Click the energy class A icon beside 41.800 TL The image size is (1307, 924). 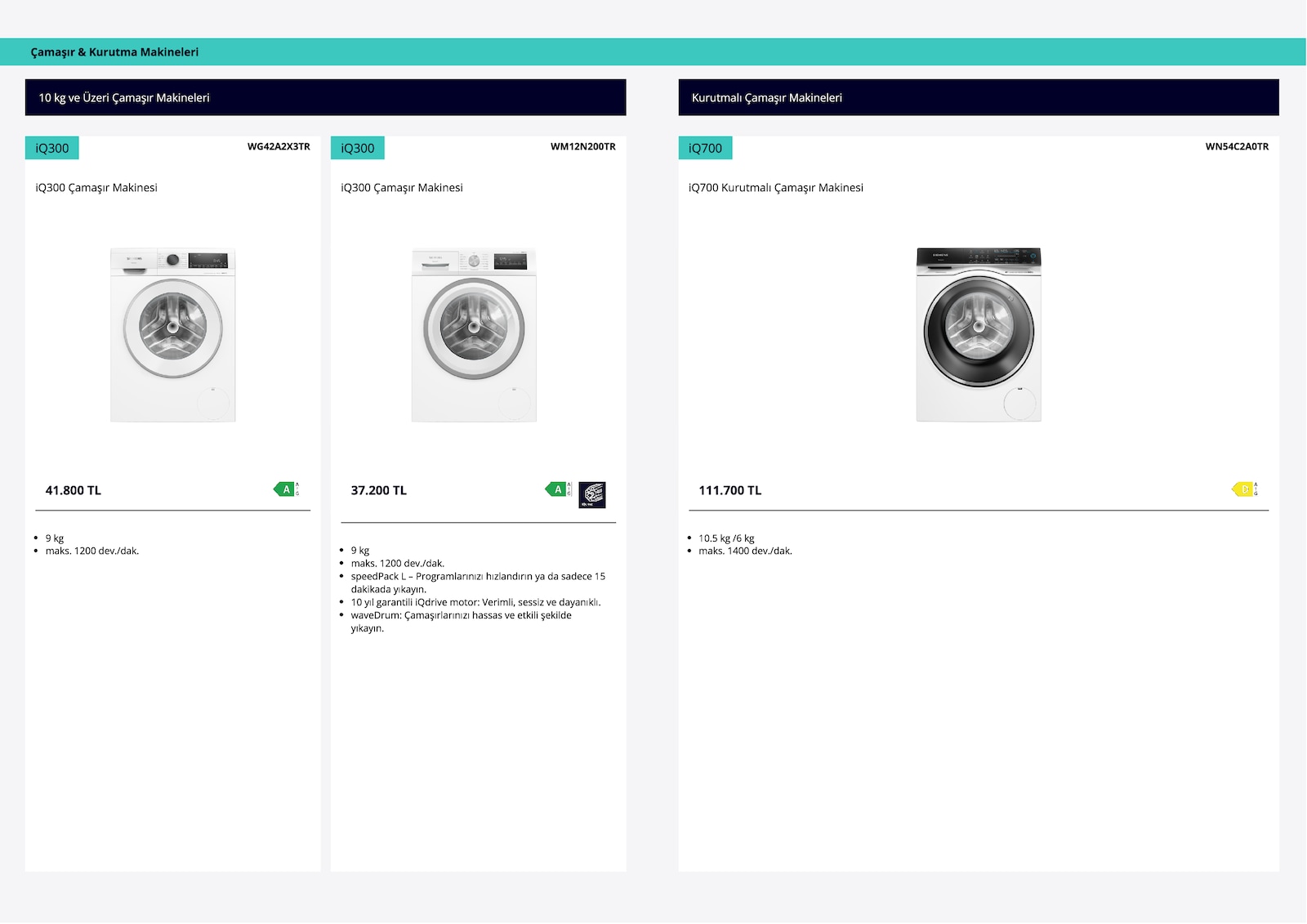pos(286,489)
